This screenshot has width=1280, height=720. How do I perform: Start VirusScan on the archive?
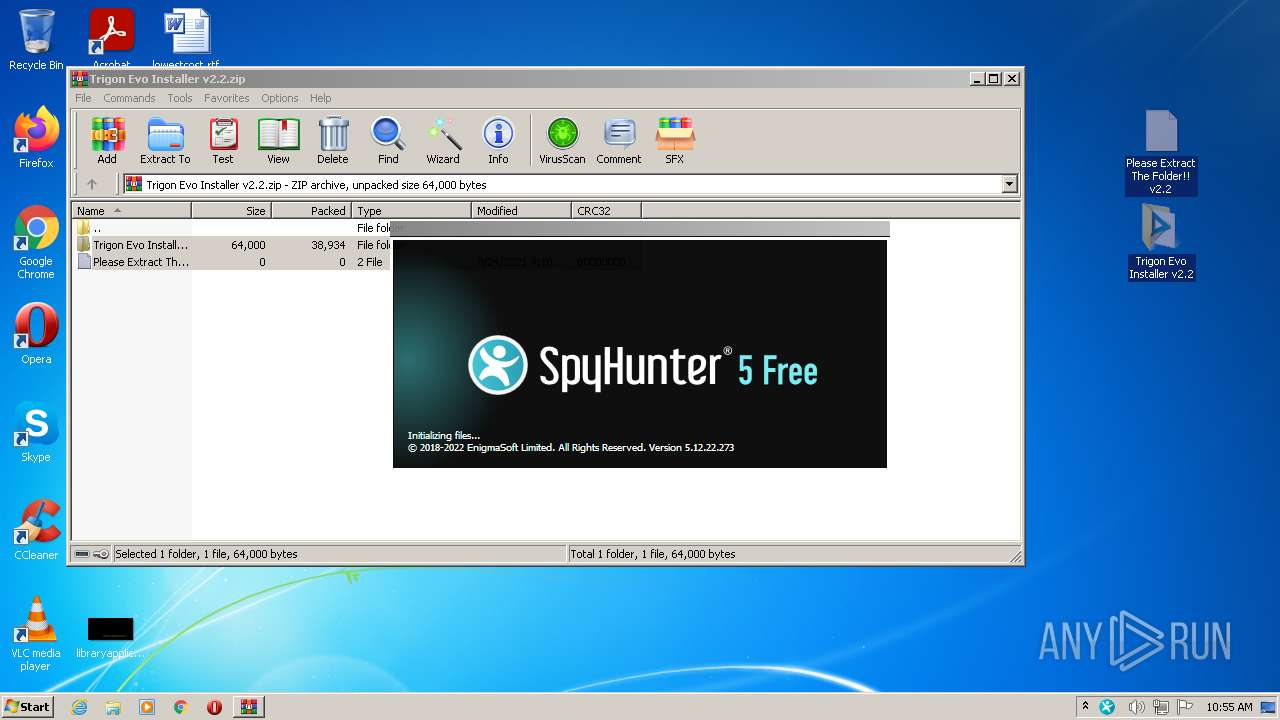click(x=562, y=140)
